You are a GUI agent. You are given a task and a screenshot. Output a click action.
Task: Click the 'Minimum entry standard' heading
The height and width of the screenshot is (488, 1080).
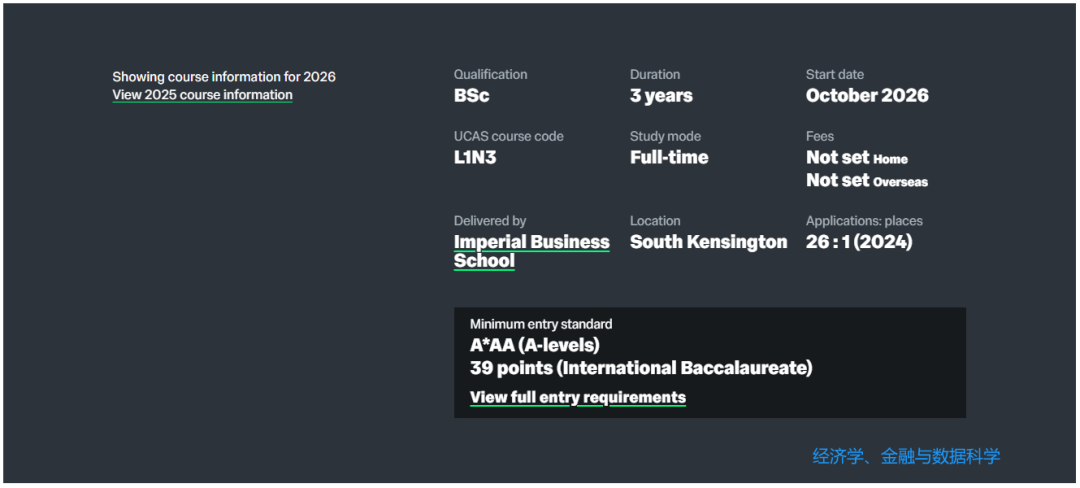pos(540,324)
